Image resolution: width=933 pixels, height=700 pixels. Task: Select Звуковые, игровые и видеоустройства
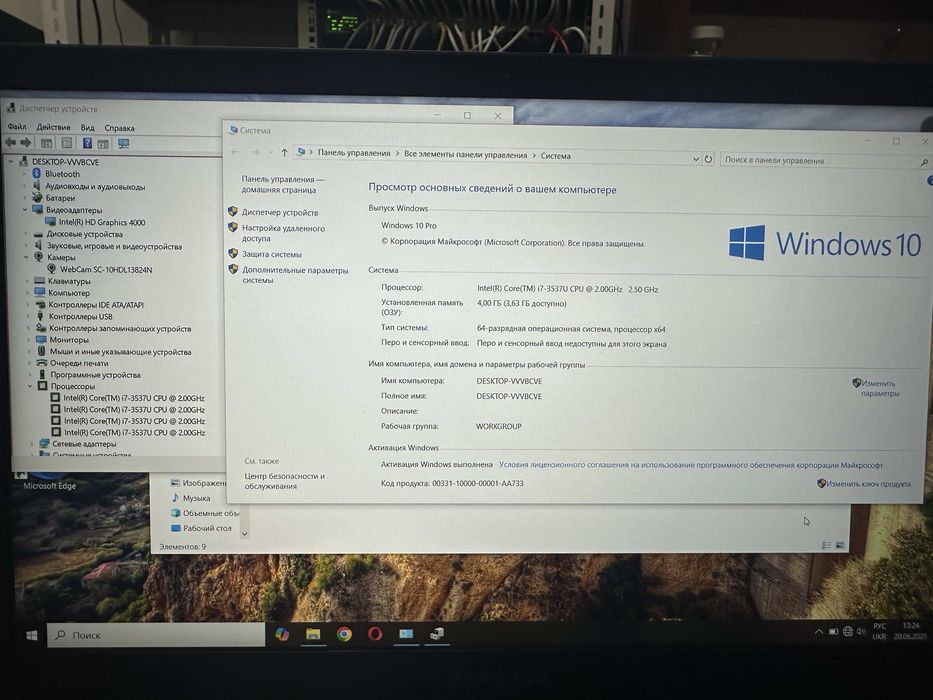click(114, 246)
